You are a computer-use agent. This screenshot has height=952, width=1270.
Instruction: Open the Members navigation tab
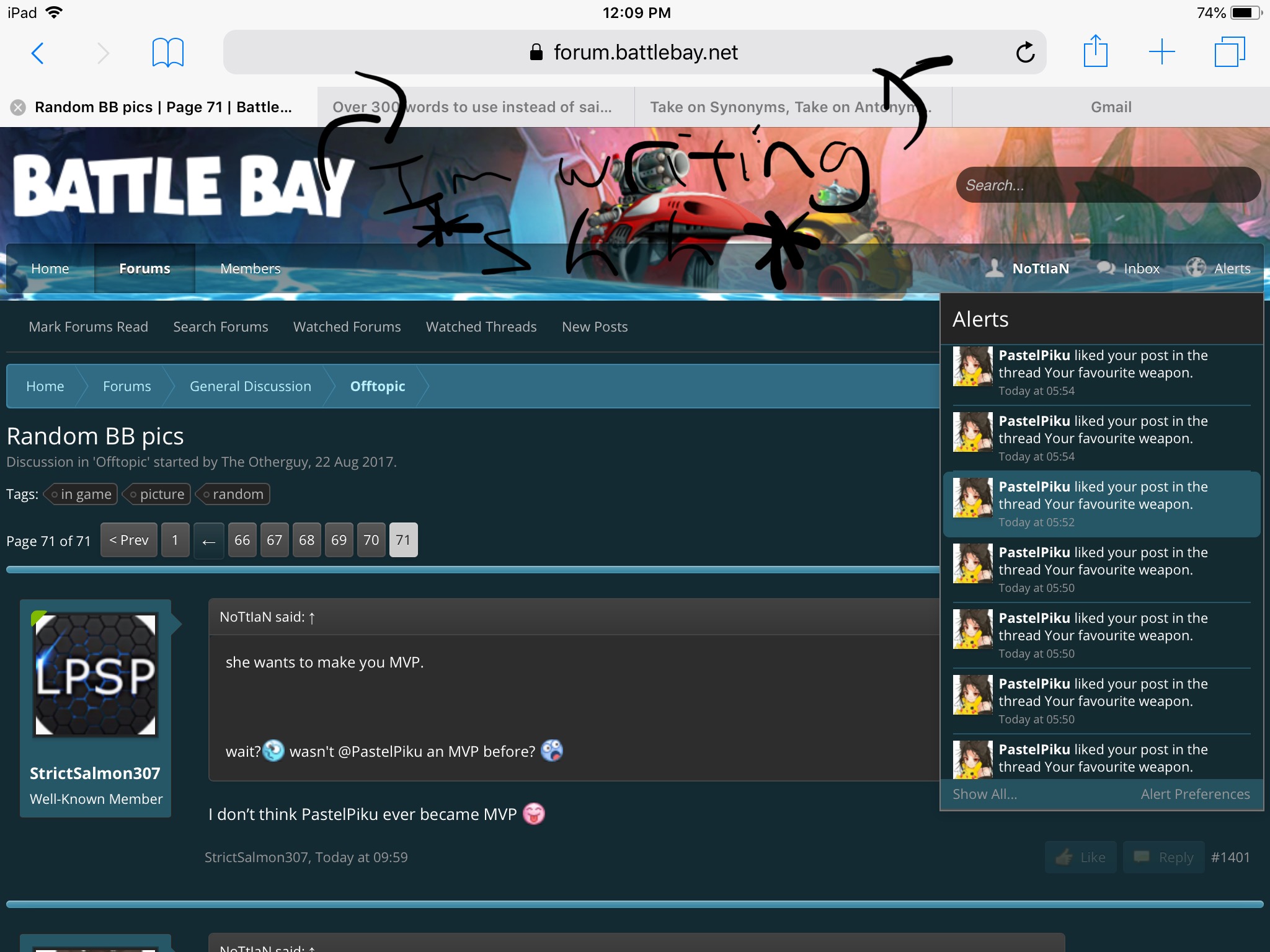(x=250, y=268)
